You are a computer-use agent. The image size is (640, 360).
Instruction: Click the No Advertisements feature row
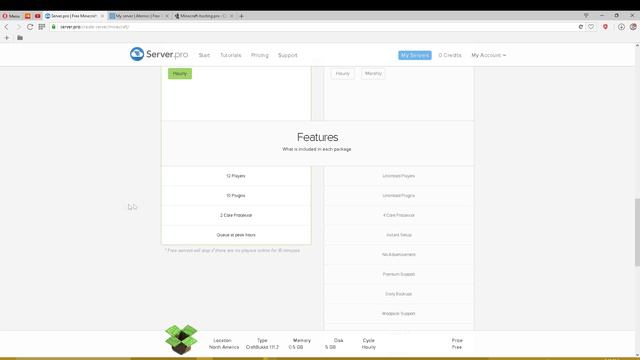[399, 254]
